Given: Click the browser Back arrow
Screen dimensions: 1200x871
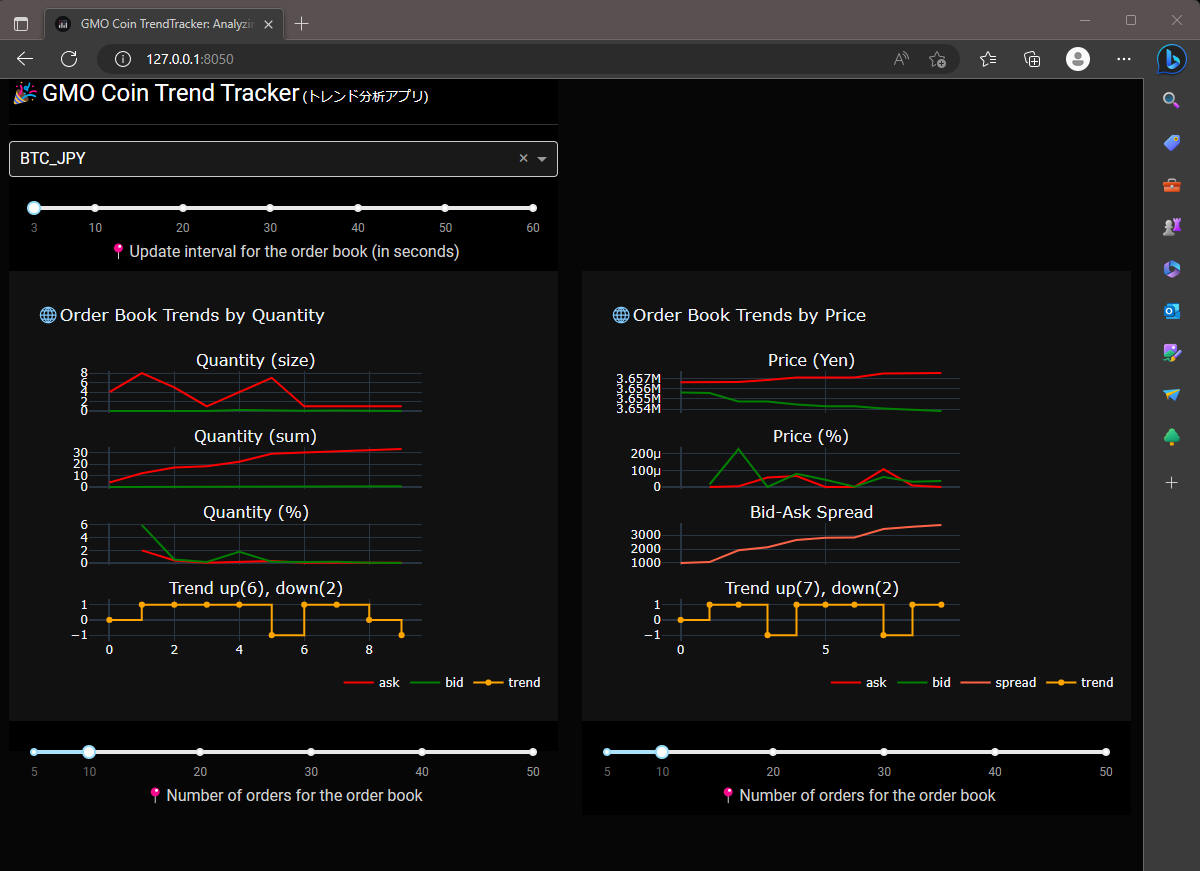Looking at the screenshot, I should point(25,59).
